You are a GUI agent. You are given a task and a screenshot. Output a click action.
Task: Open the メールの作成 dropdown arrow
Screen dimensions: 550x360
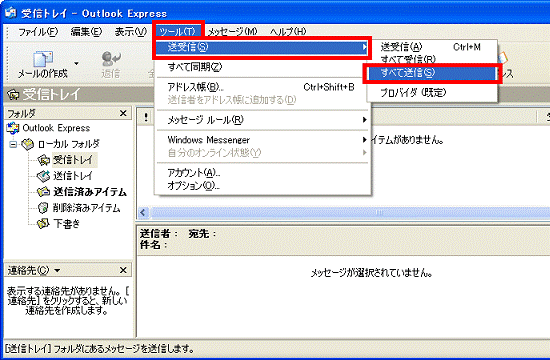click(x=76, y=64)
